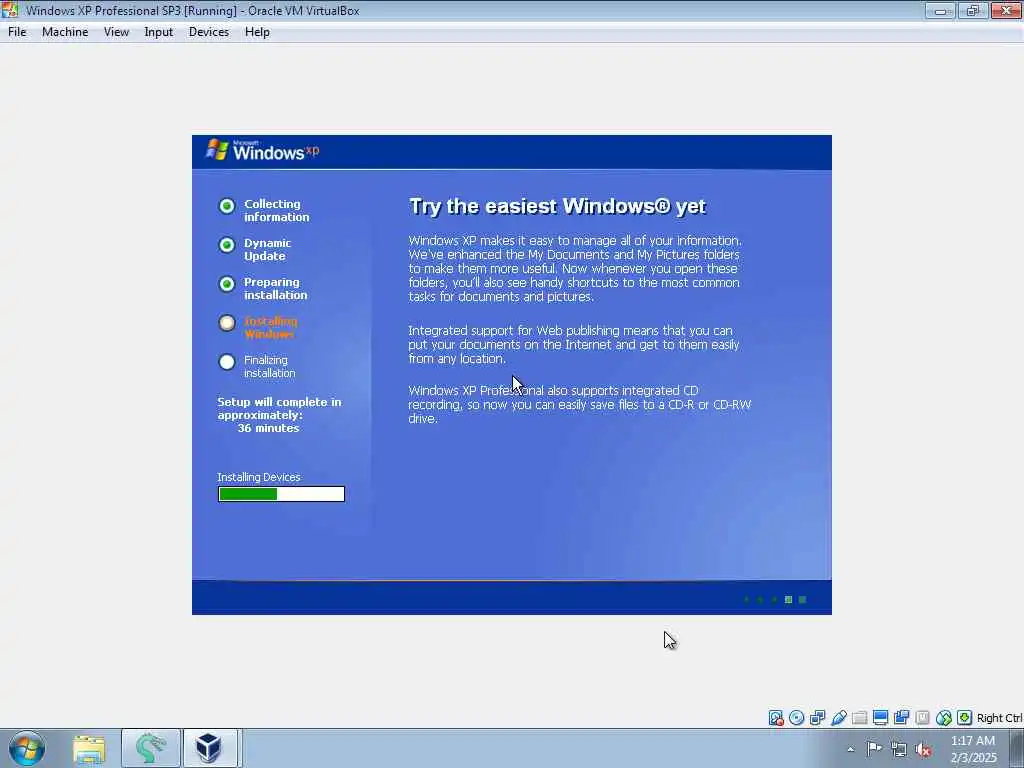Screen dimensions: 1024x768
Task: Click the Dynamic Update step circle
Action: point(227,245)
